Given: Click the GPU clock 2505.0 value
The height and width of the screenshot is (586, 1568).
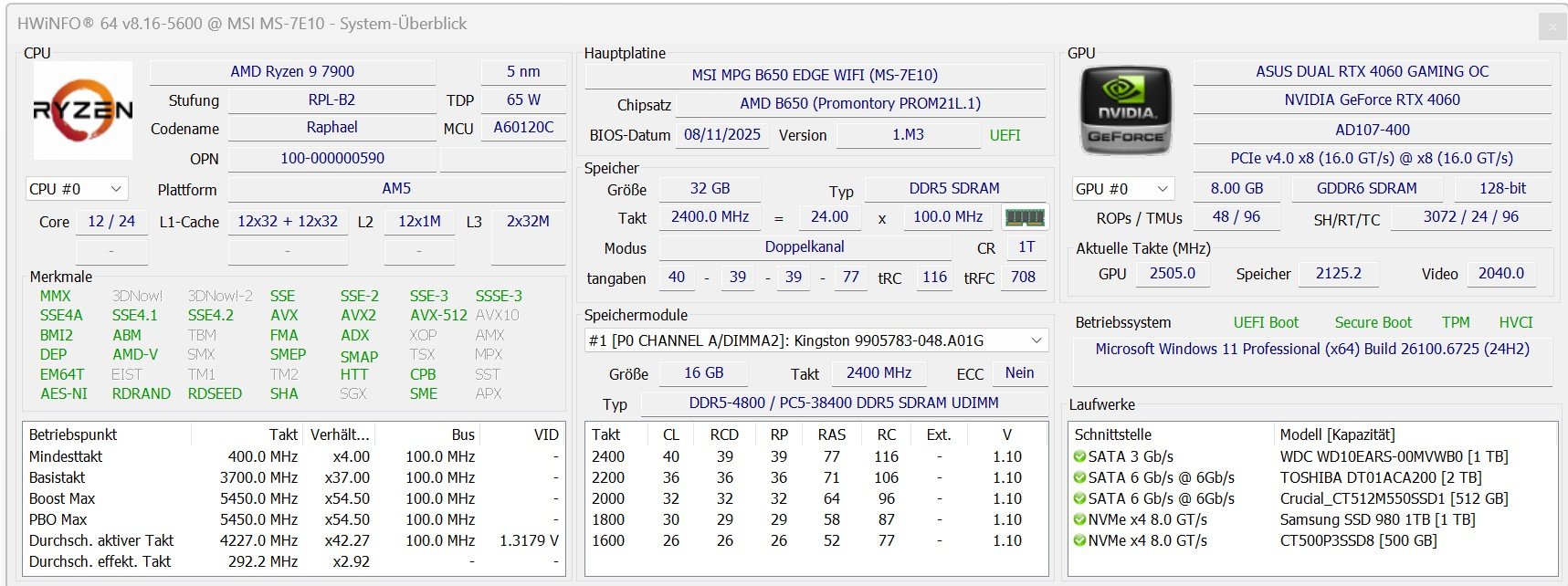Looking at the screenshot, I should (x=1173, y=273).
